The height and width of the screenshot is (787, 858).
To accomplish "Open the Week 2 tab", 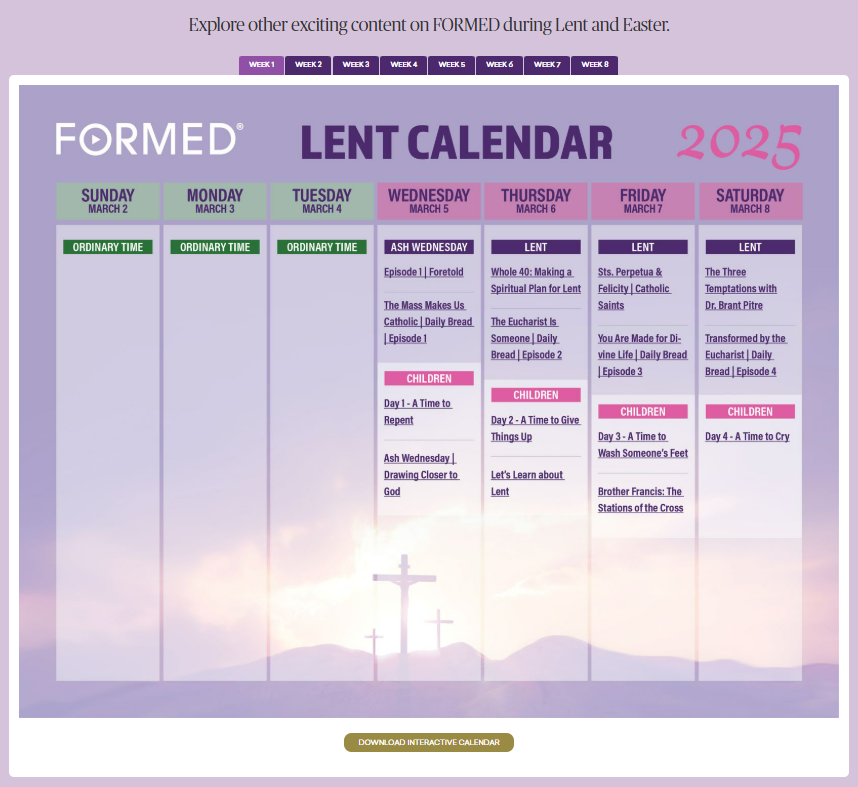I will pos(308,65).
